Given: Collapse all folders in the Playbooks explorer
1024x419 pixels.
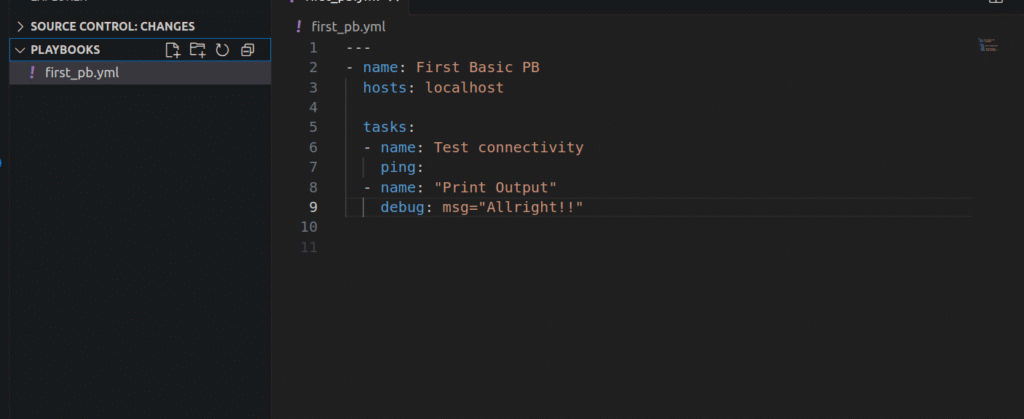Looking at the screenshot, I should (x=247, y=50).
